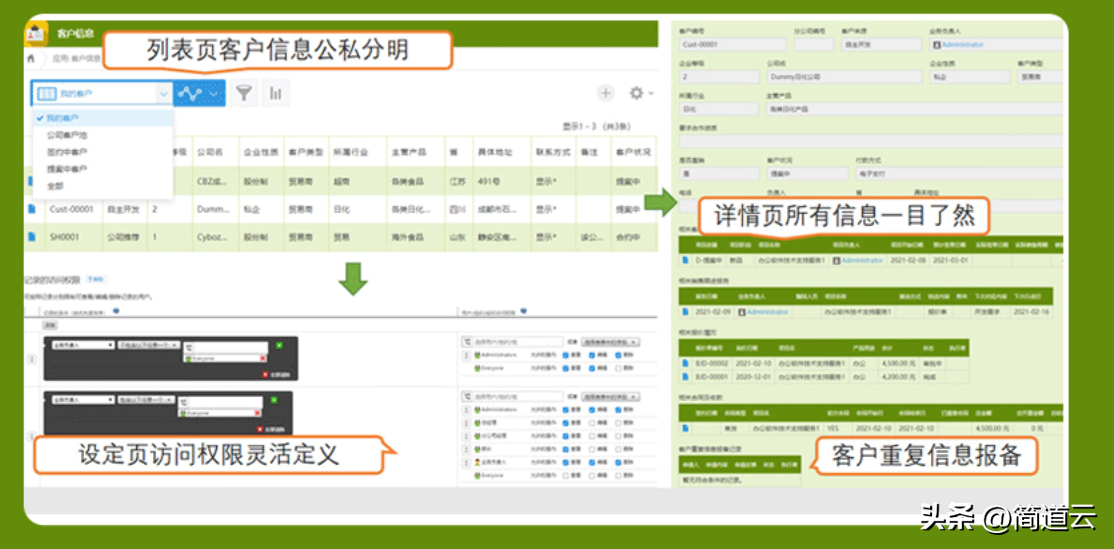Select checked 我的客户 view in menu
Viewport: 1114px width, 549px height.
(x=103, y=118)
